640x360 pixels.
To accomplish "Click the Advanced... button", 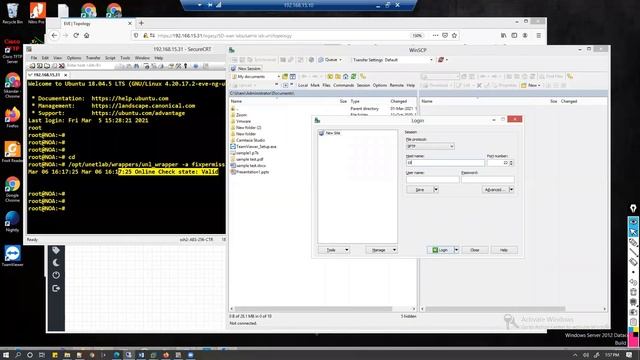I will click(495, 189).
